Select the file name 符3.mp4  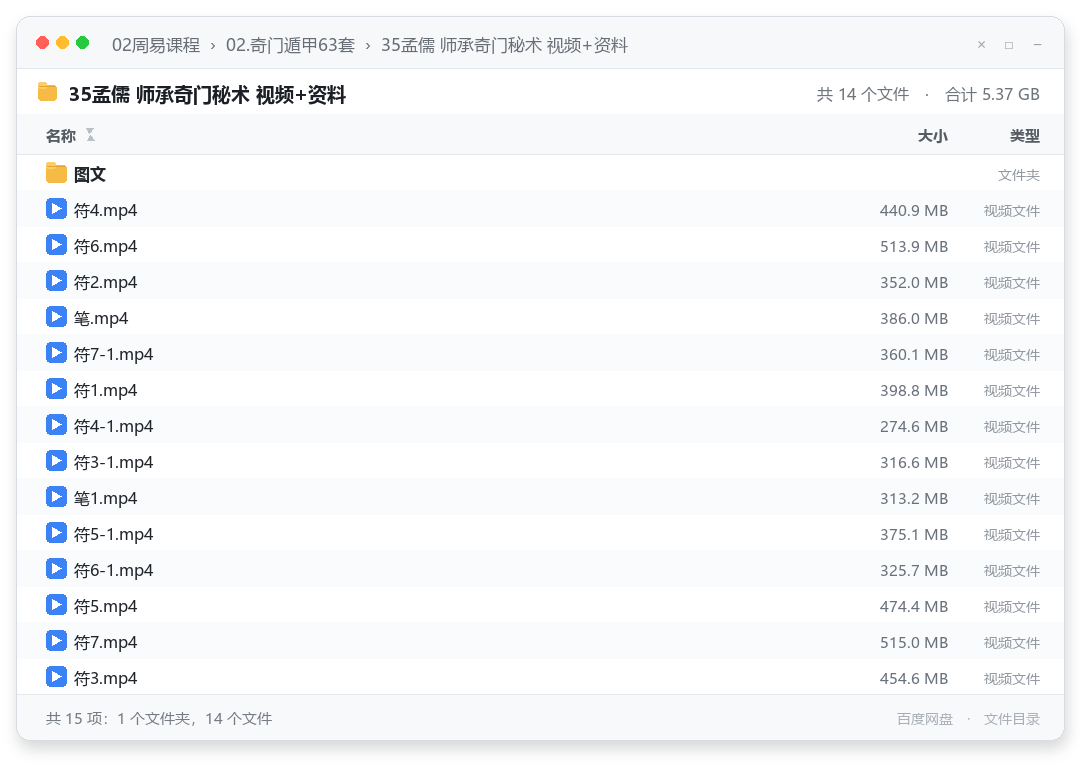coord(105,679)
